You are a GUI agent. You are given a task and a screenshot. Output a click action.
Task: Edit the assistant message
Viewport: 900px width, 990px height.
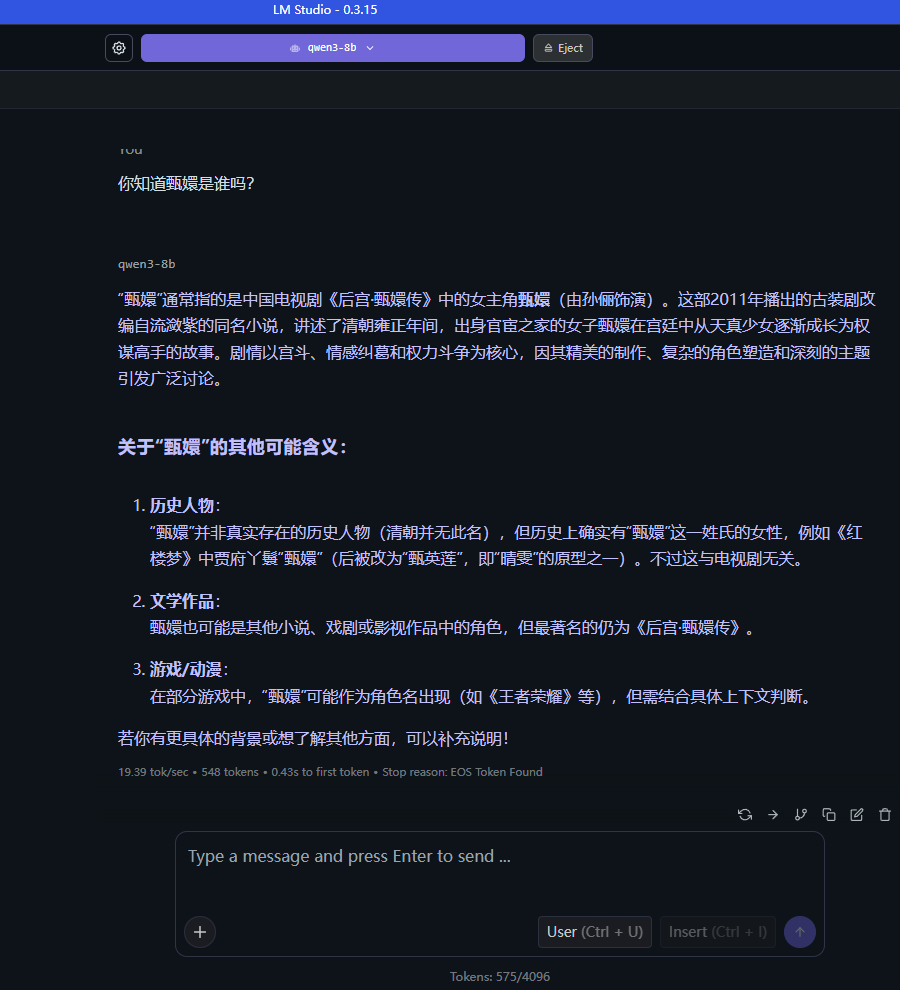[857, 815]
